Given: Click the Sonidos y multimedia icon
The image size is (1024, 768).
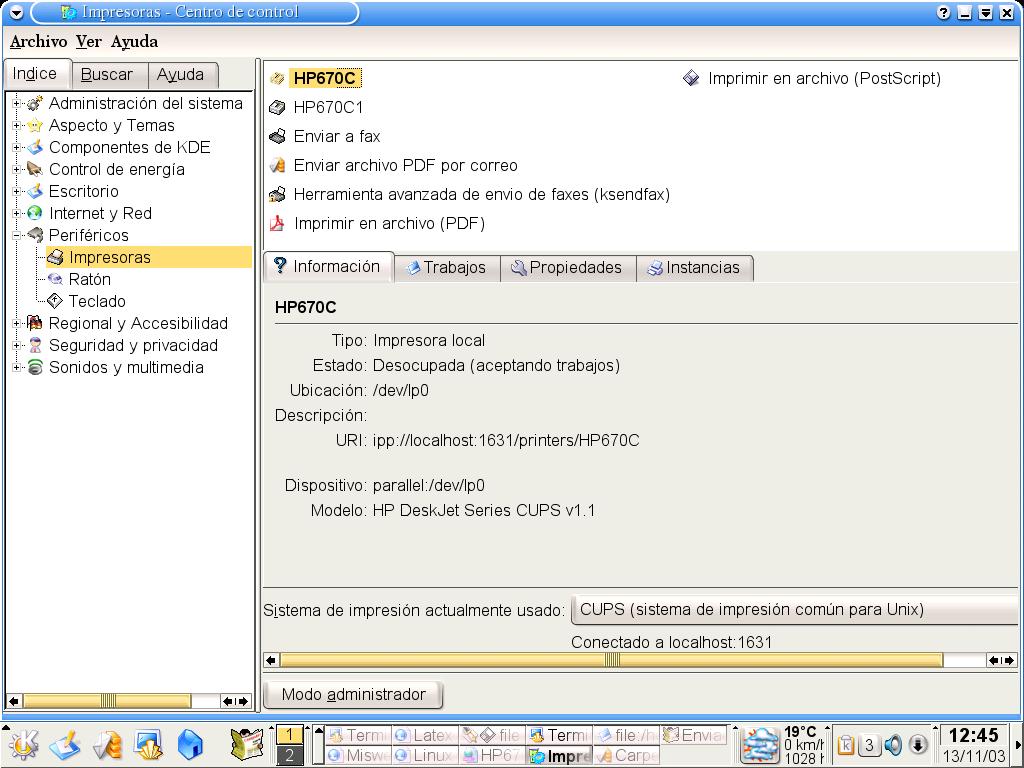Looking at the screenshot, I should coord(35,367).
